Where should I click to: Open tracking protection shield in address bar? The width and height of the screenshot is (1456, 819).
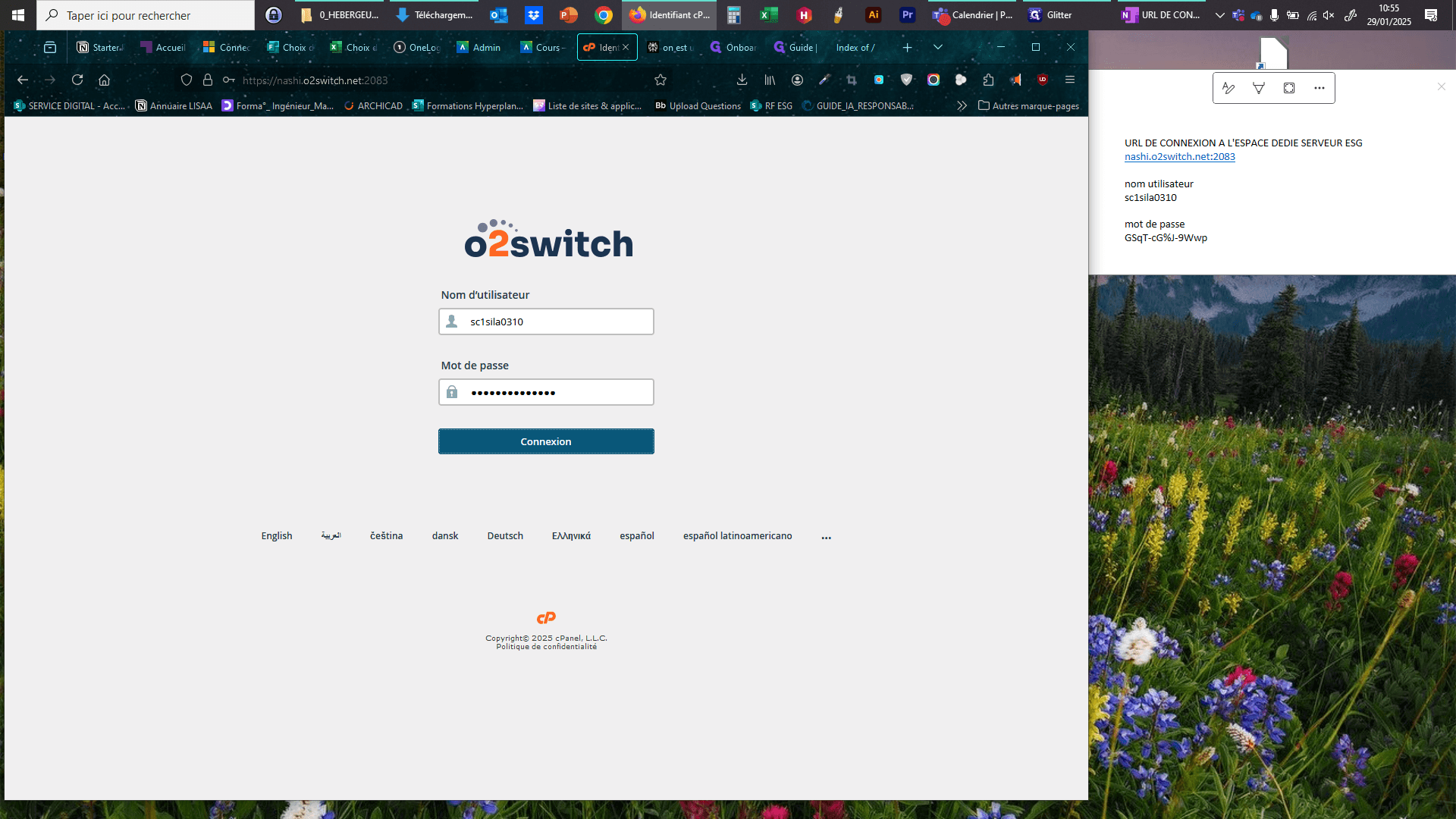click(x=187, y=80)
